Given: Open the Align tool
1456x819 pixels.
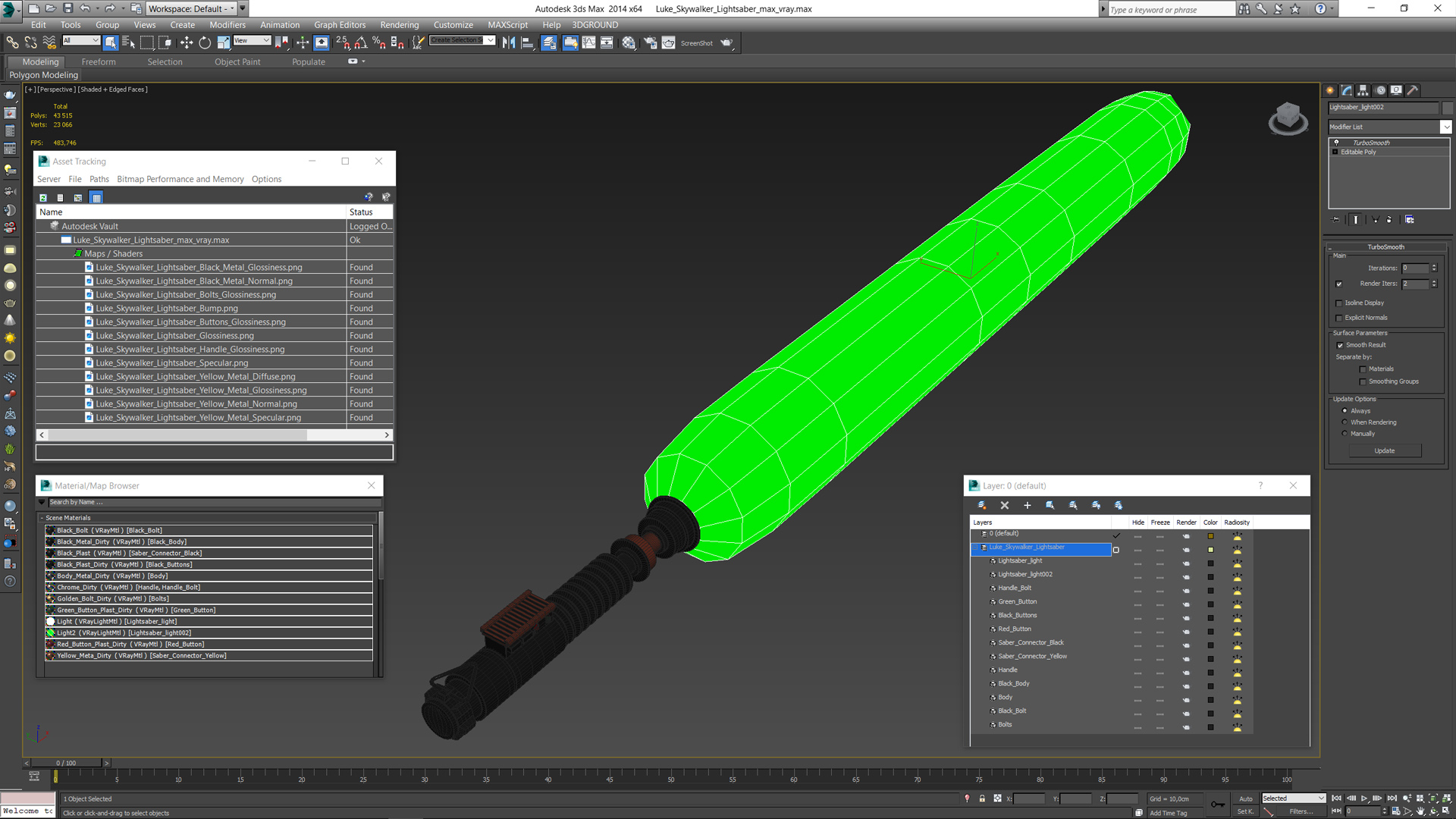Looking at the screenshot, I should click(x=527, y=43).
